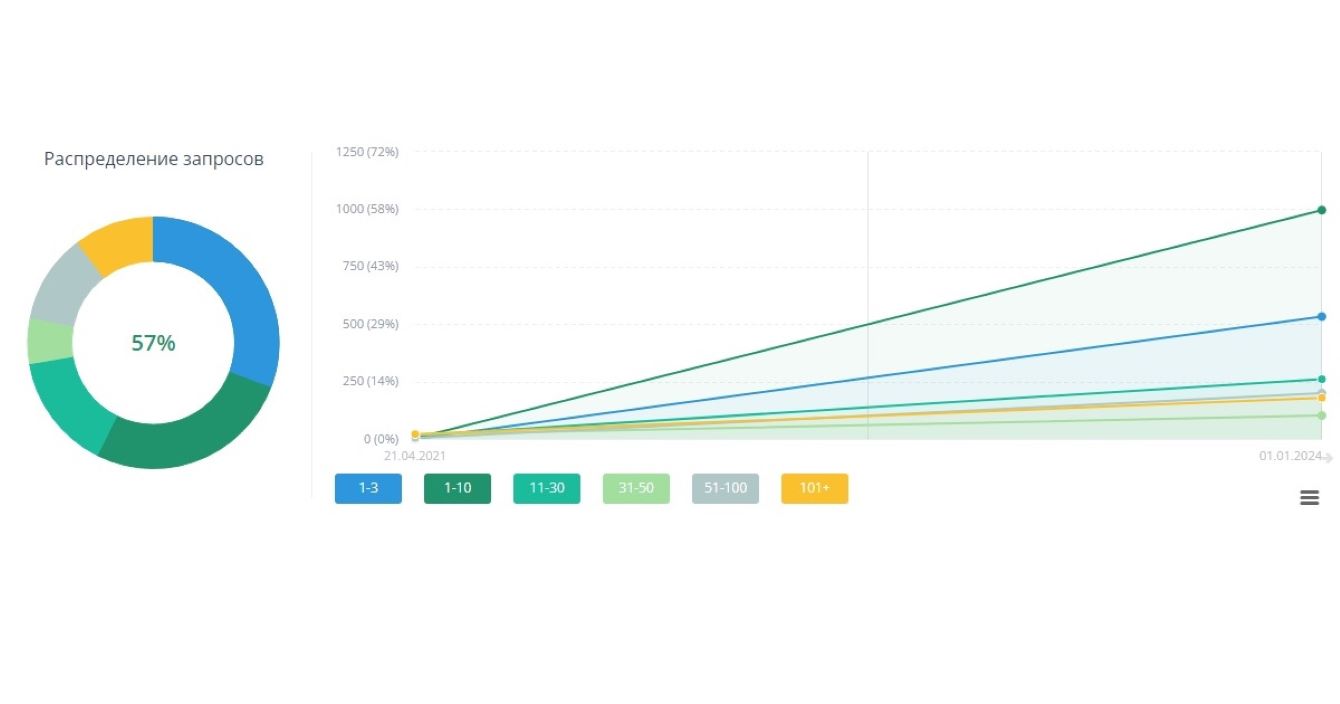Toggle the 31-50 legend button
The image size is (1340, 704).
click(636, 489)
